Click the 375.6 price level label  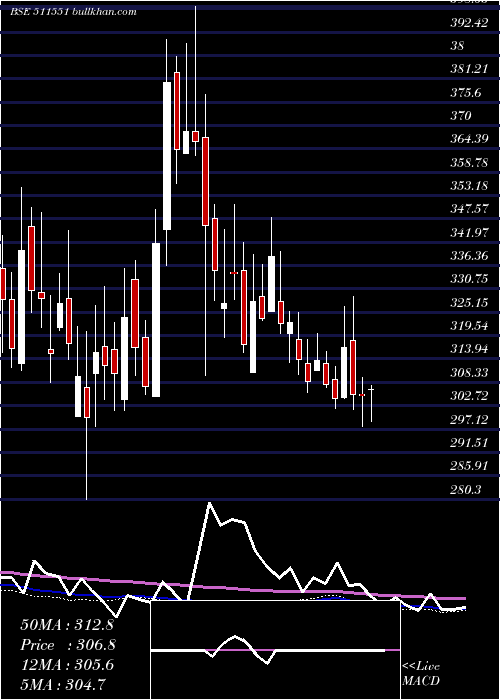click(x=466, y=92)
